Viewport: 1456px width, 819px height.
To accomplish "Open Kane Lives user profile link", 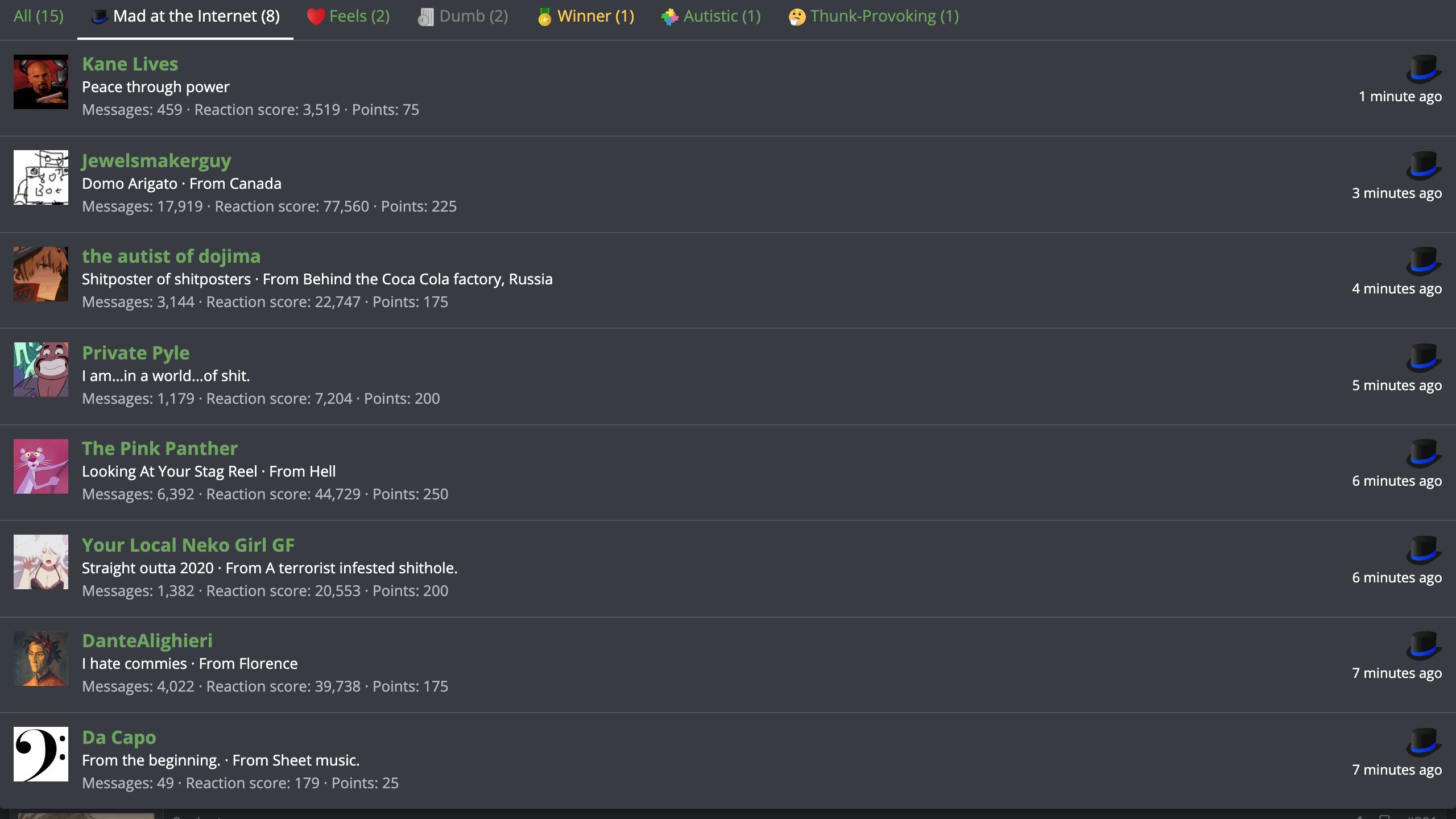I will pos(130,64).
